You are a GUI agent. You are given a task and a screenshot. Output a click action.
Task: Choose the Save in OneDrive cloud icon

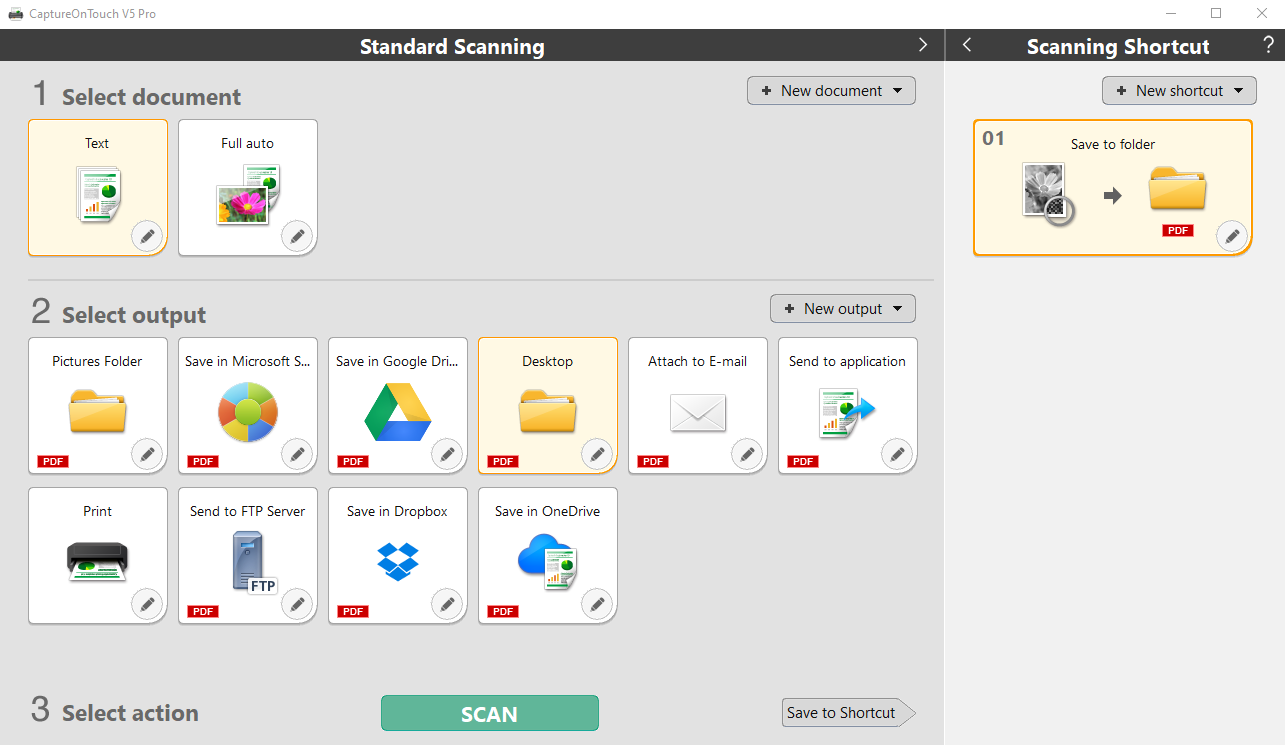(x=548, y=562)
